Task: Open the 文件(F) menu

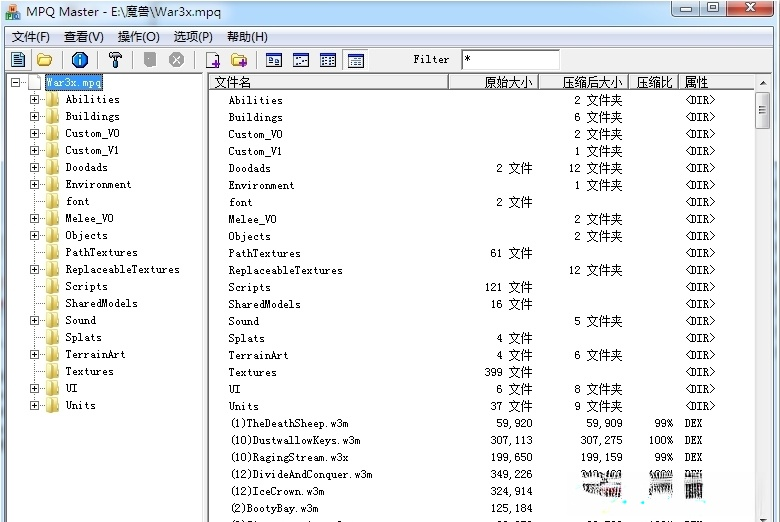Action: [31, 37]
